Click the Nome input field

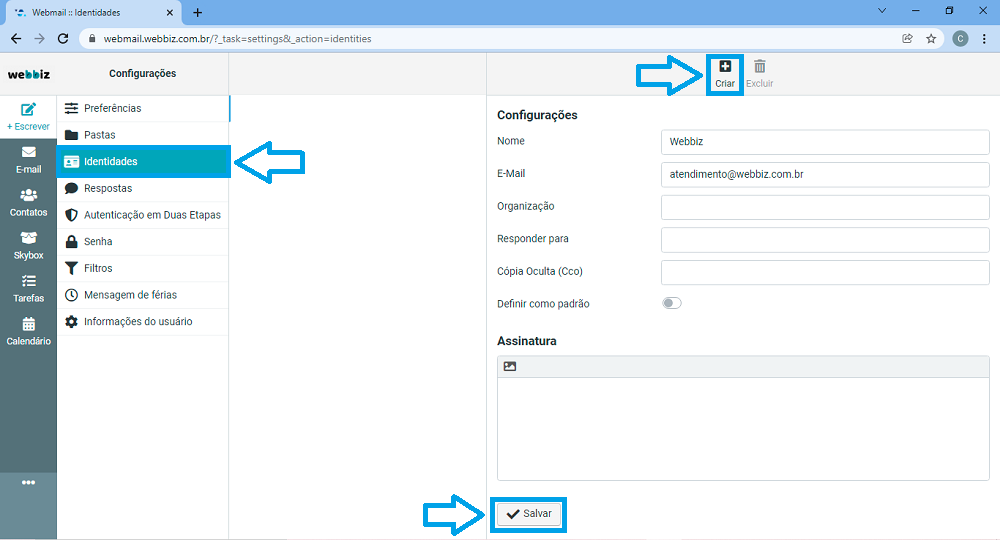tap(825, 142)
